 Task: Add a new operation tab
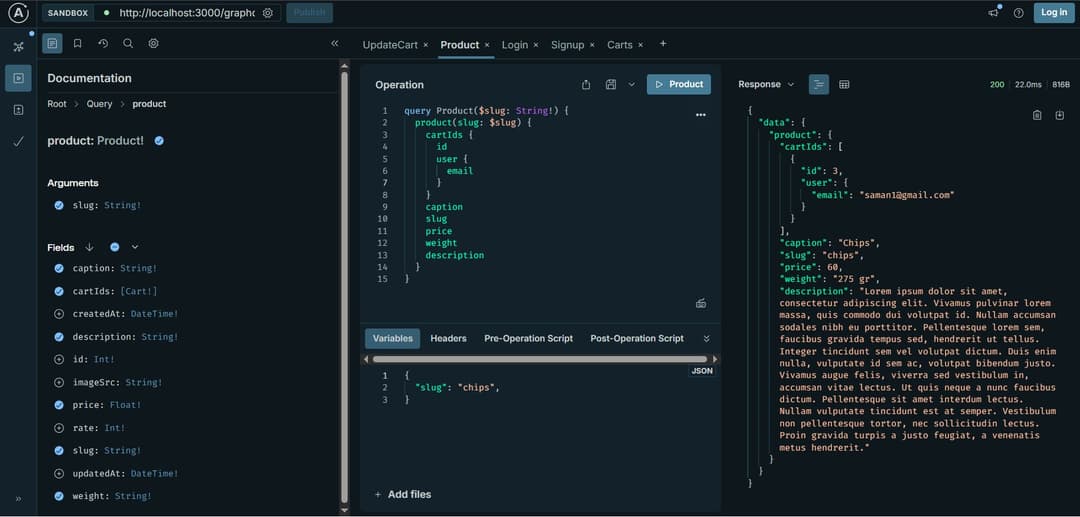pos(663,44)
